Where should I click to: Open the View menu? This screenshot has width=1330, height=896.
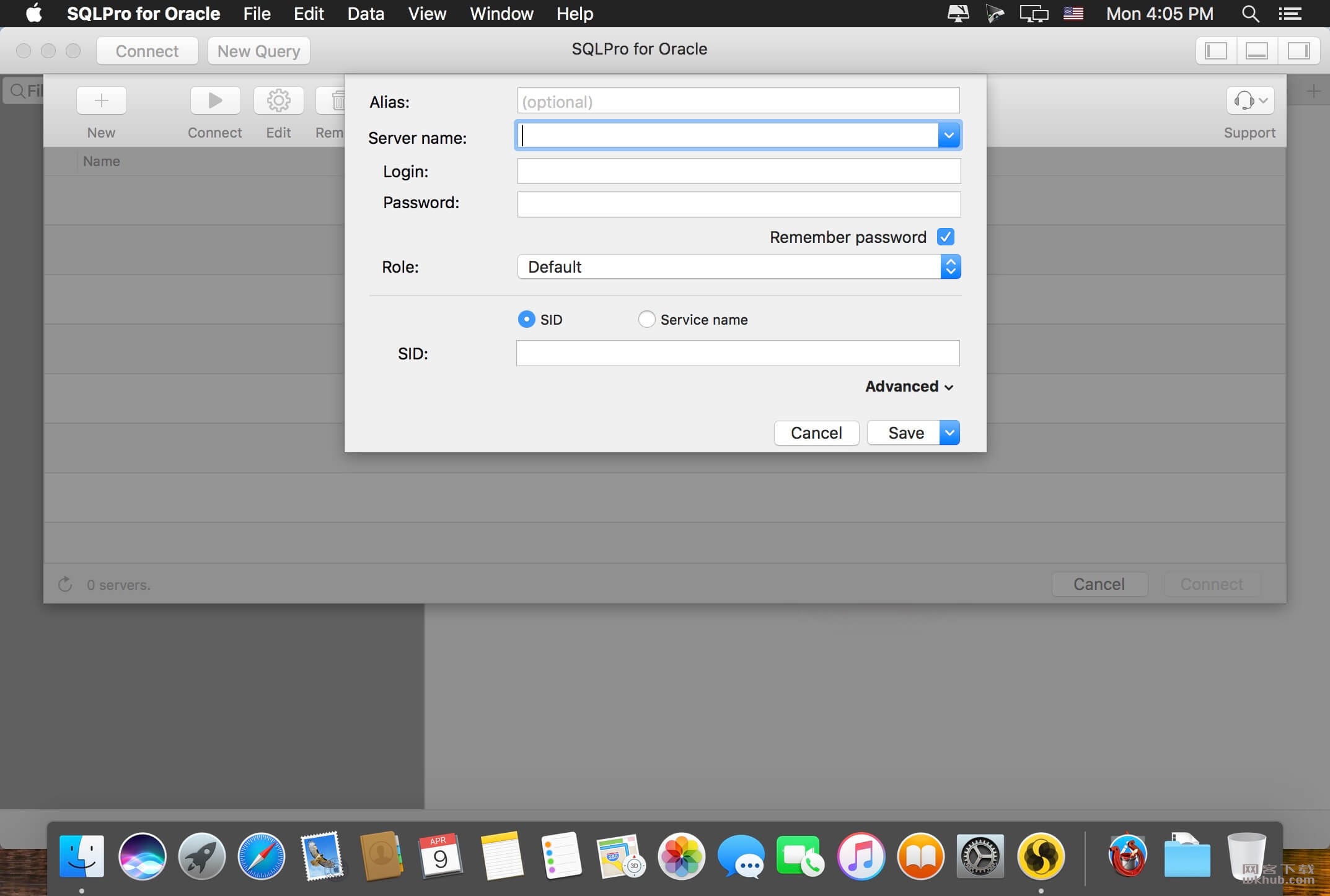pyautogui.click(x=427, y=14)
